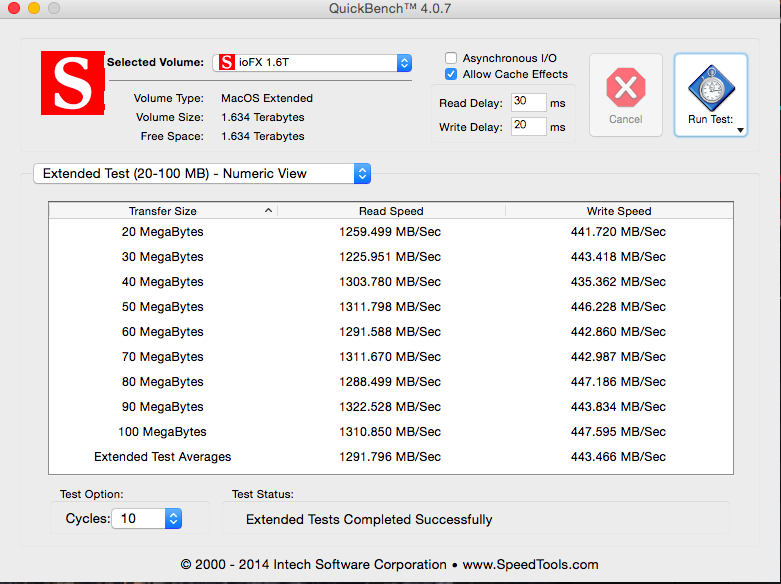Click read speed value 1311.670 MB/Sec
Screen dimensions: 781x584
point(390,357)
